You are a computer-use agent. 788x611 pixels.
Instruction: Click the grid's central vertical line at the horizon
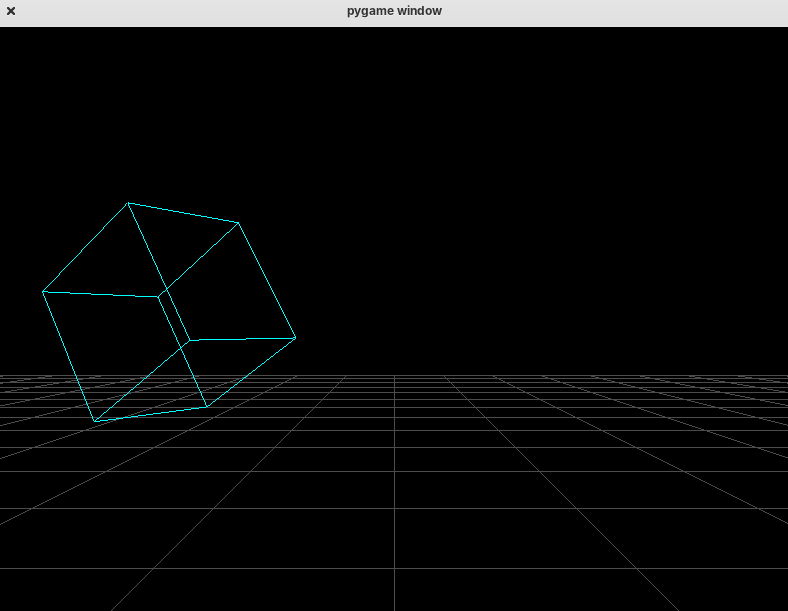click(394, 376)
